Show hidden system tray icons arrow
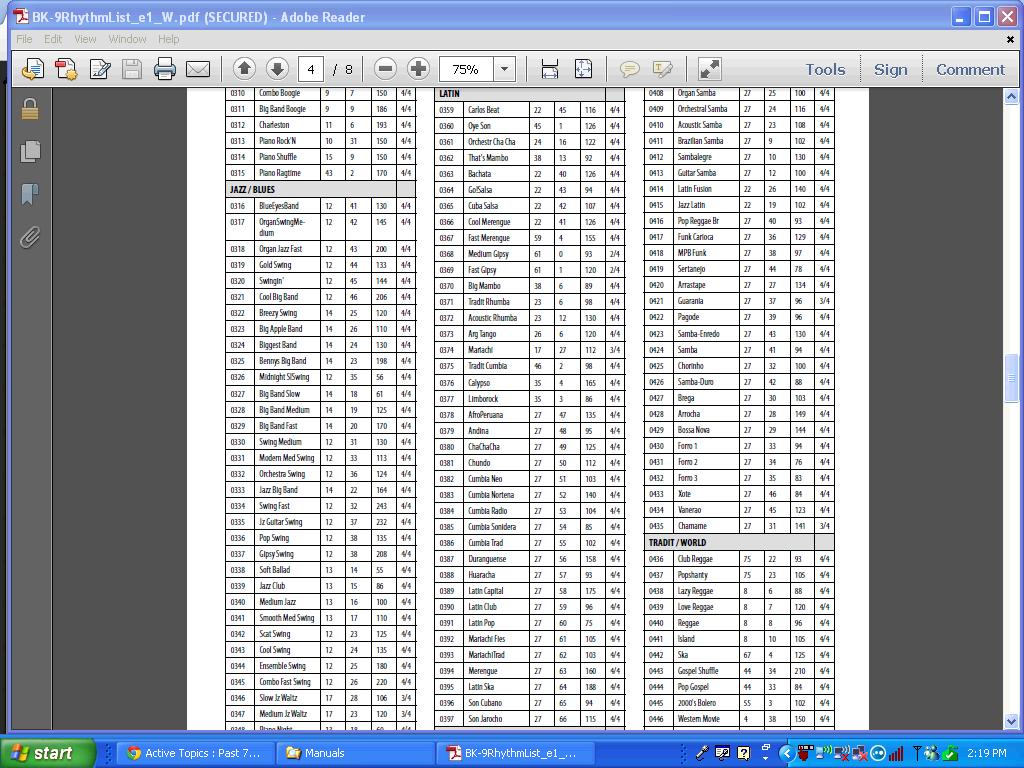The height and width of the screenshot is (768, 1024). click(786, 754)
